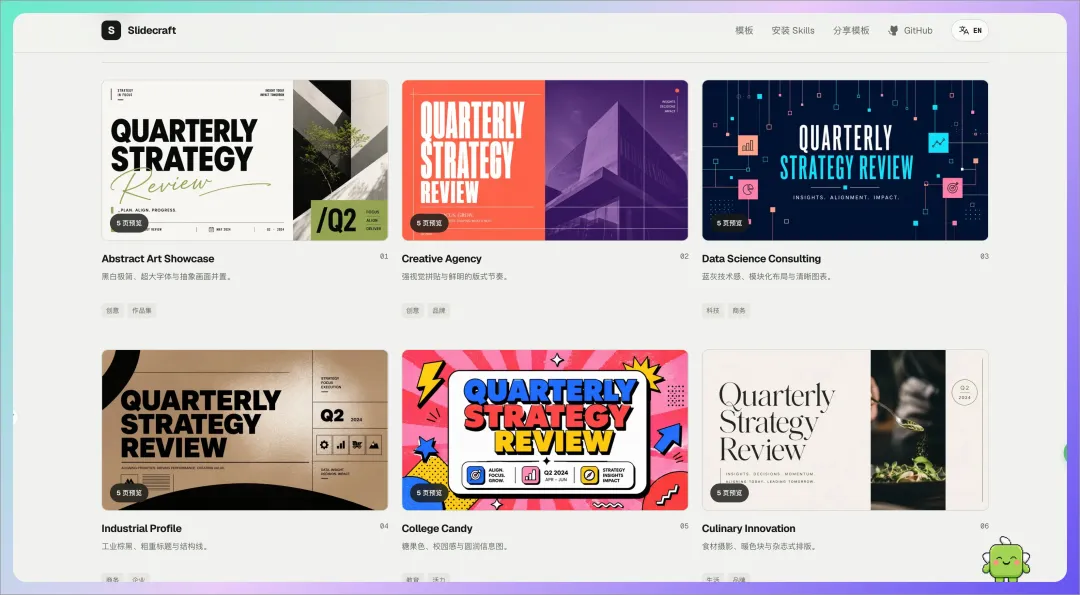Select the College Candy title
This screenshot has height=595, width=1080.
pyautogui.click(x=437, y=529)
